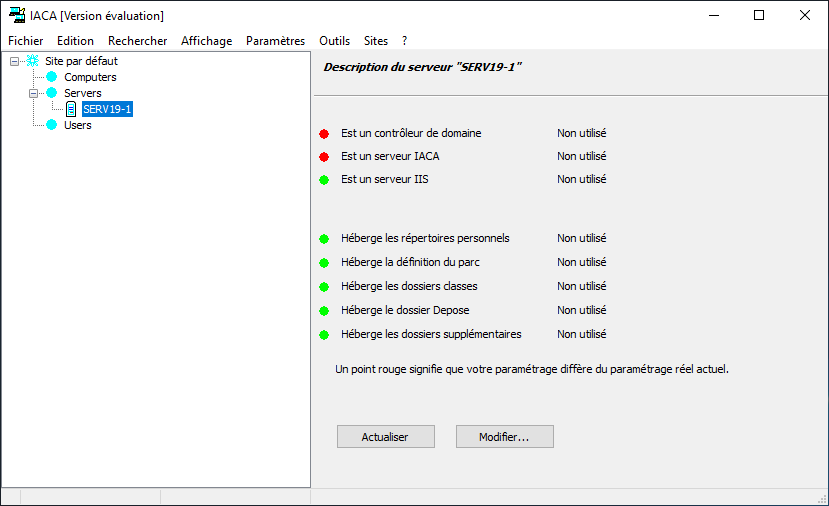
Task: Open the Paramètres menu
Action: [x=275, y=41]
